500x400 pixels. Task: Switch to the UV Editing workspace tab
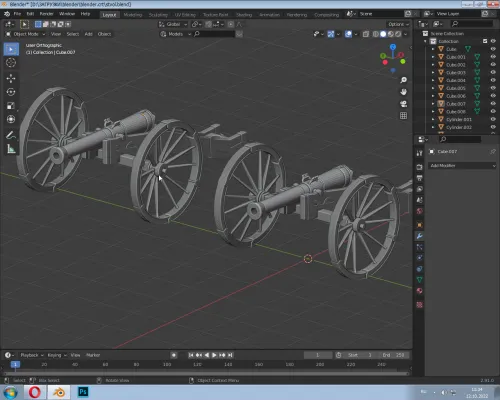point(185,15)
